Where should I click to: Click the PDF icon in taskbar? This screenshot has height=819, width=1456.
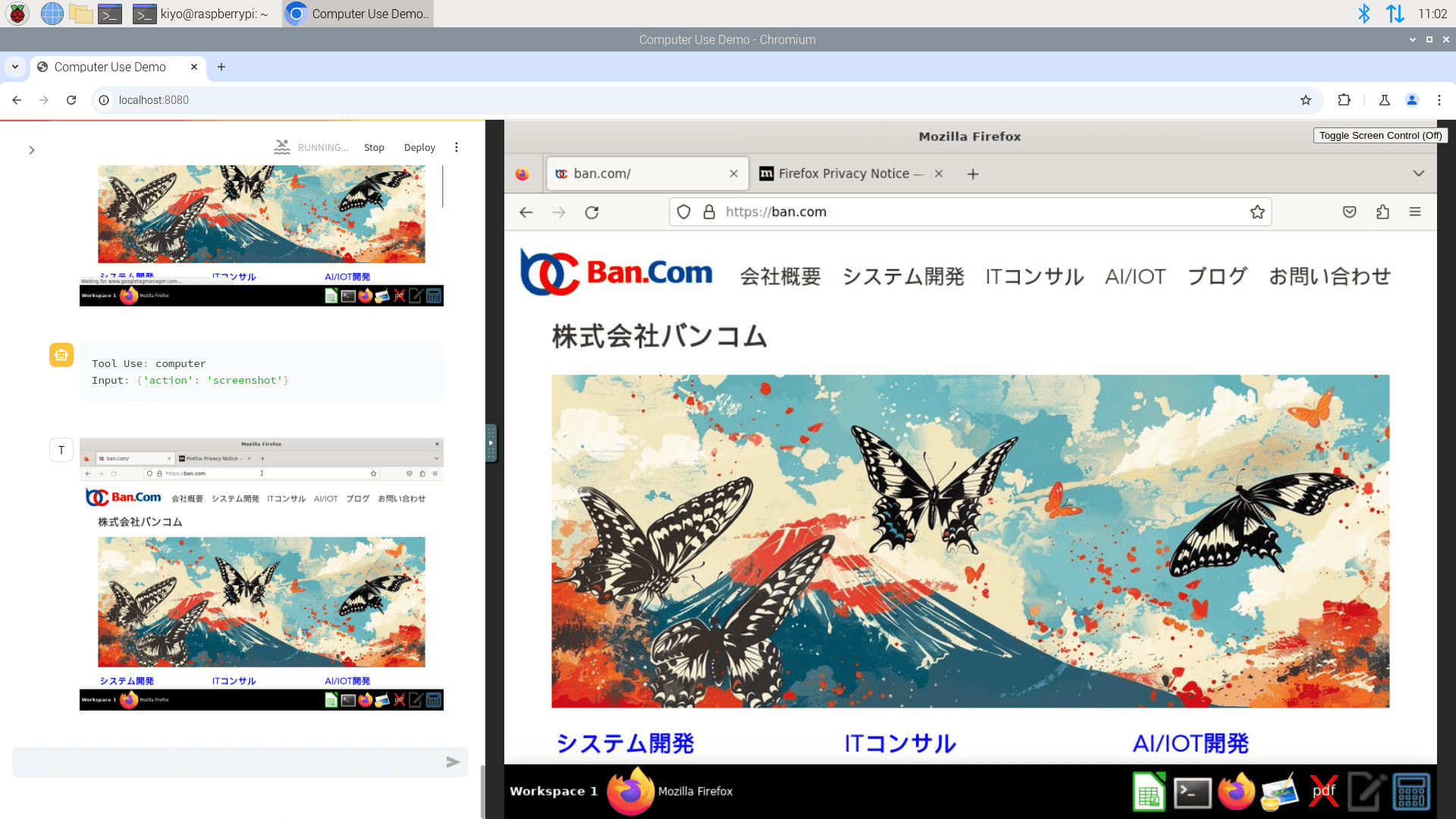pyautogui.click(x=1322, y=791)
